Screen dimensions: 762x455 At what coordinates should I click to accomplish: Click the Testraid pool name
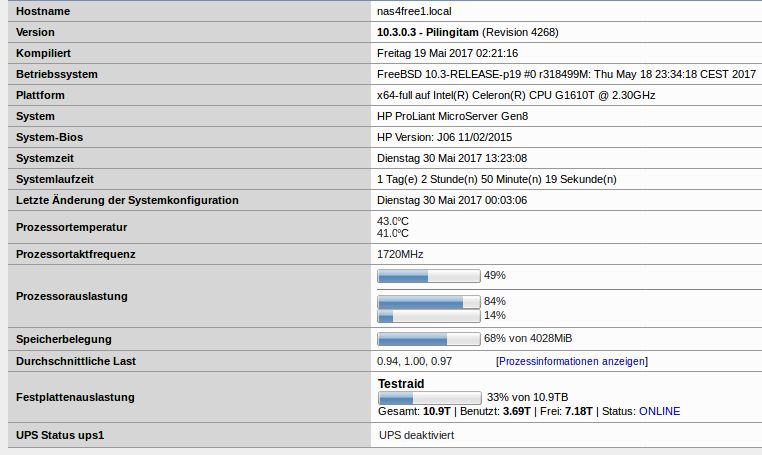(401, 384)
